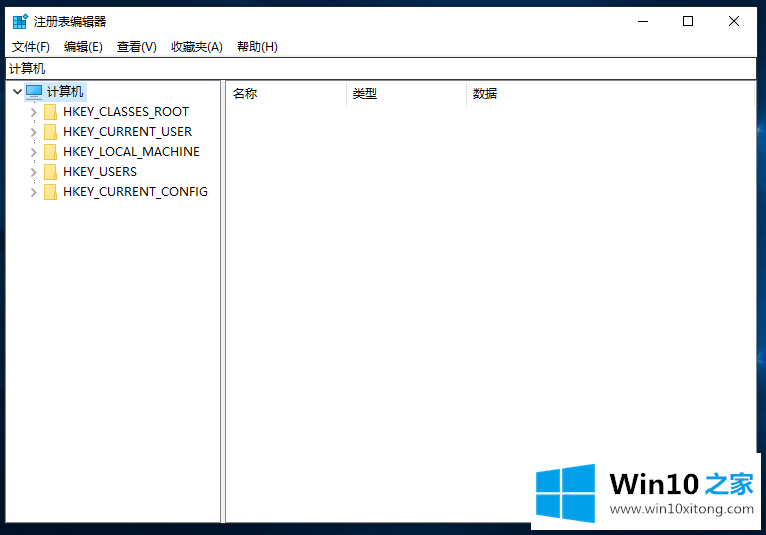Open the 帮助(H) menu

pos(257,47)
